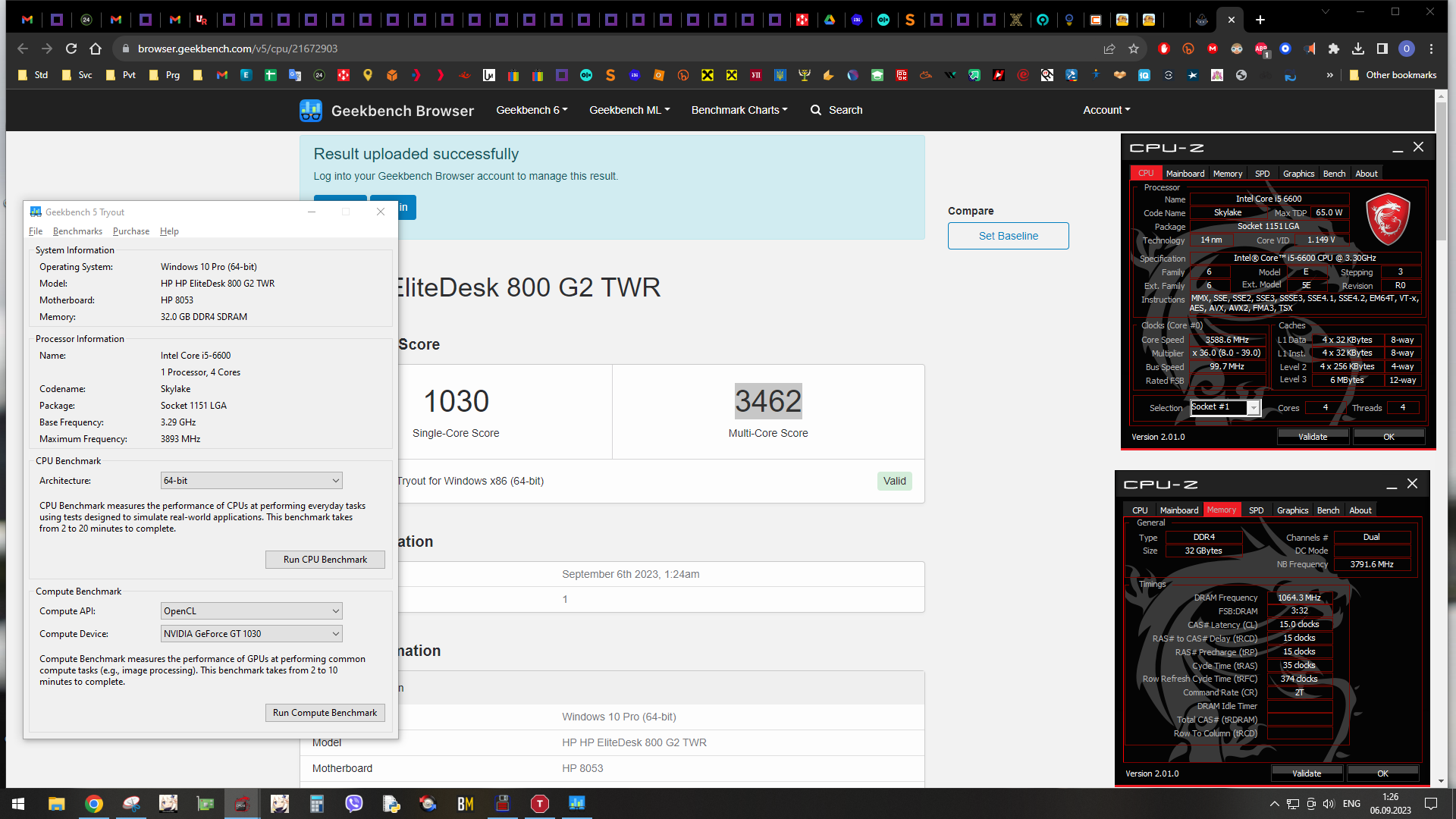Open the File menu in Geekbench 5

(36, 231)
